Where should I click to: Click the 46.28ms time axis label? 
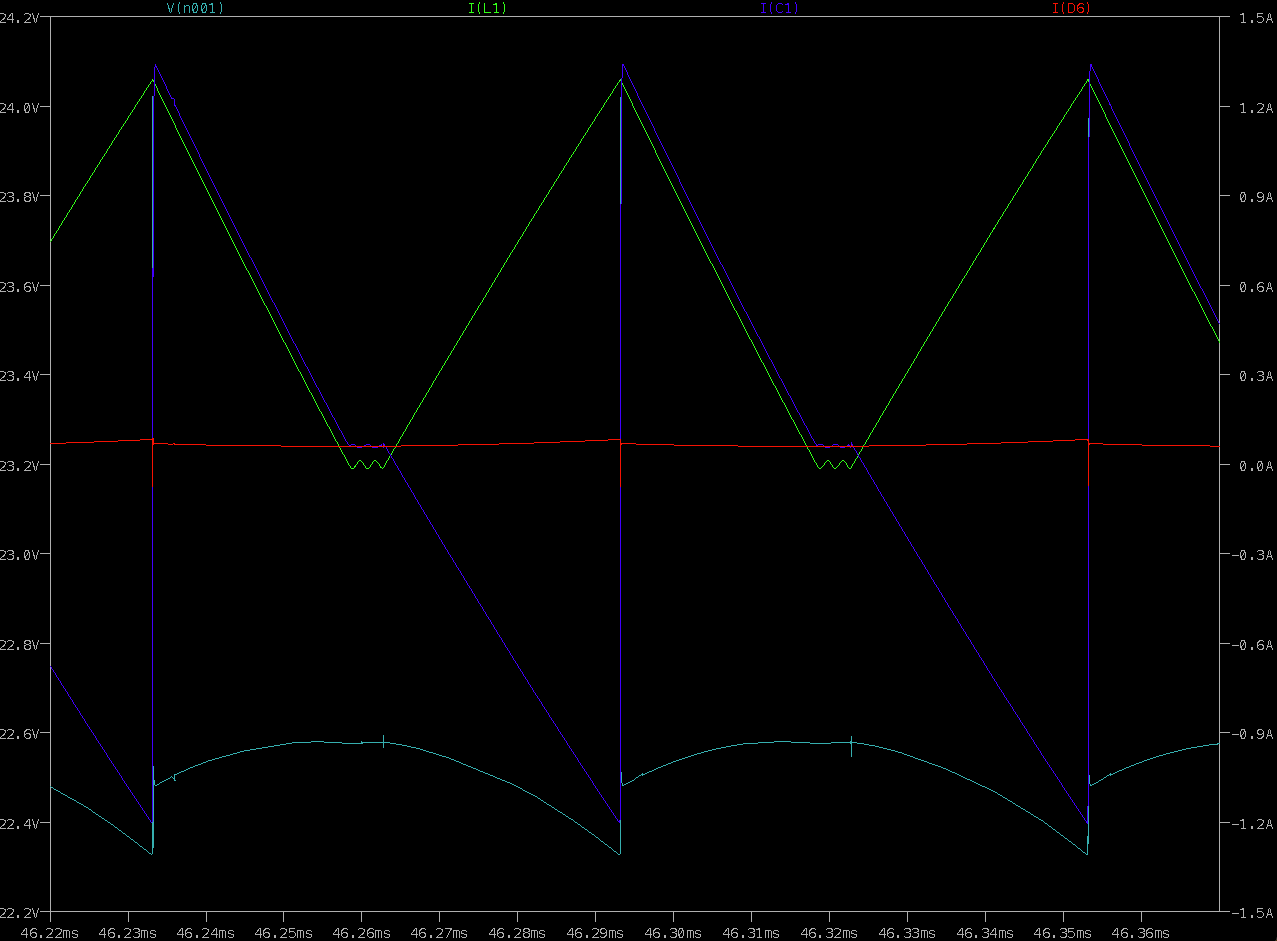point(518,932)
